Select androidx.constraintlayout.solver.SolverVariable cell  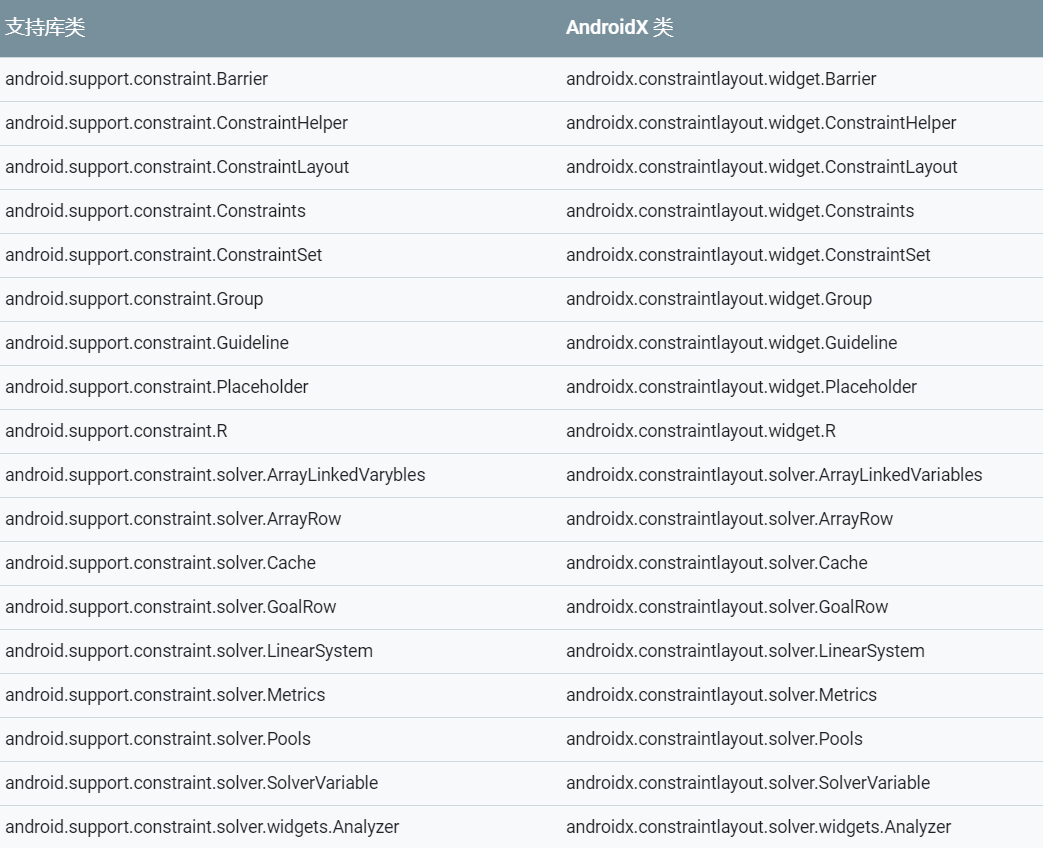[x=748, y=783]
